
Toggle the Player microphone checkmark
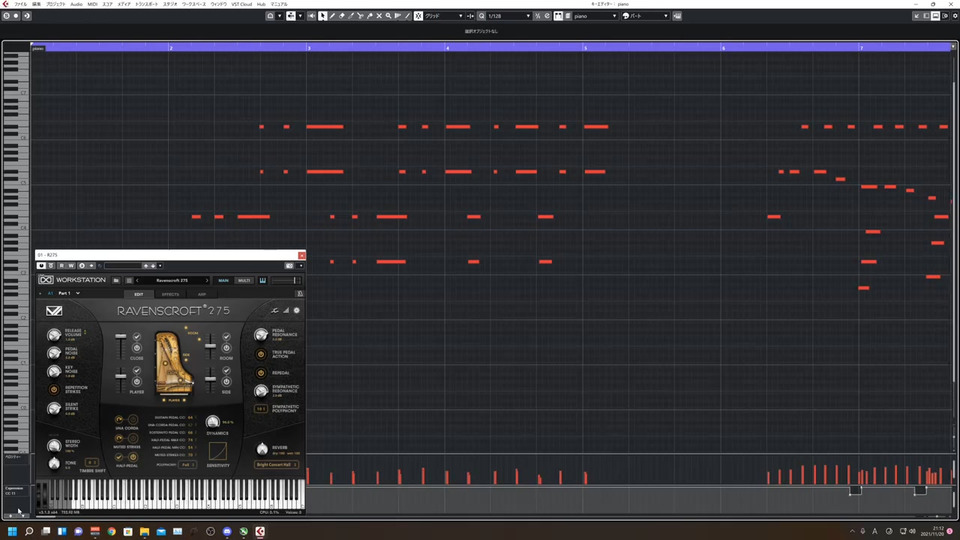137,370
